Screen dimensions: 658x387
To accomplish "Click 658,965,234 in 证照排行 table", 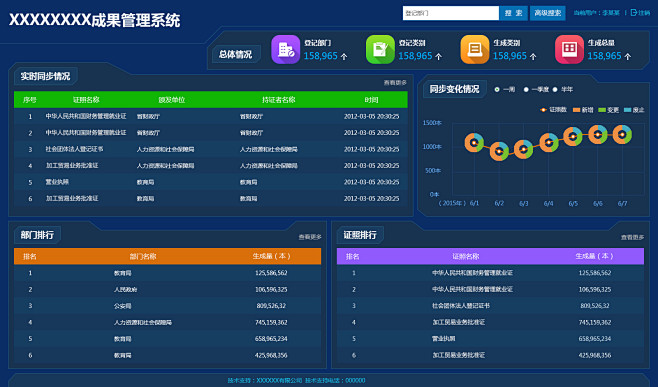I will [x=595, y=339].
